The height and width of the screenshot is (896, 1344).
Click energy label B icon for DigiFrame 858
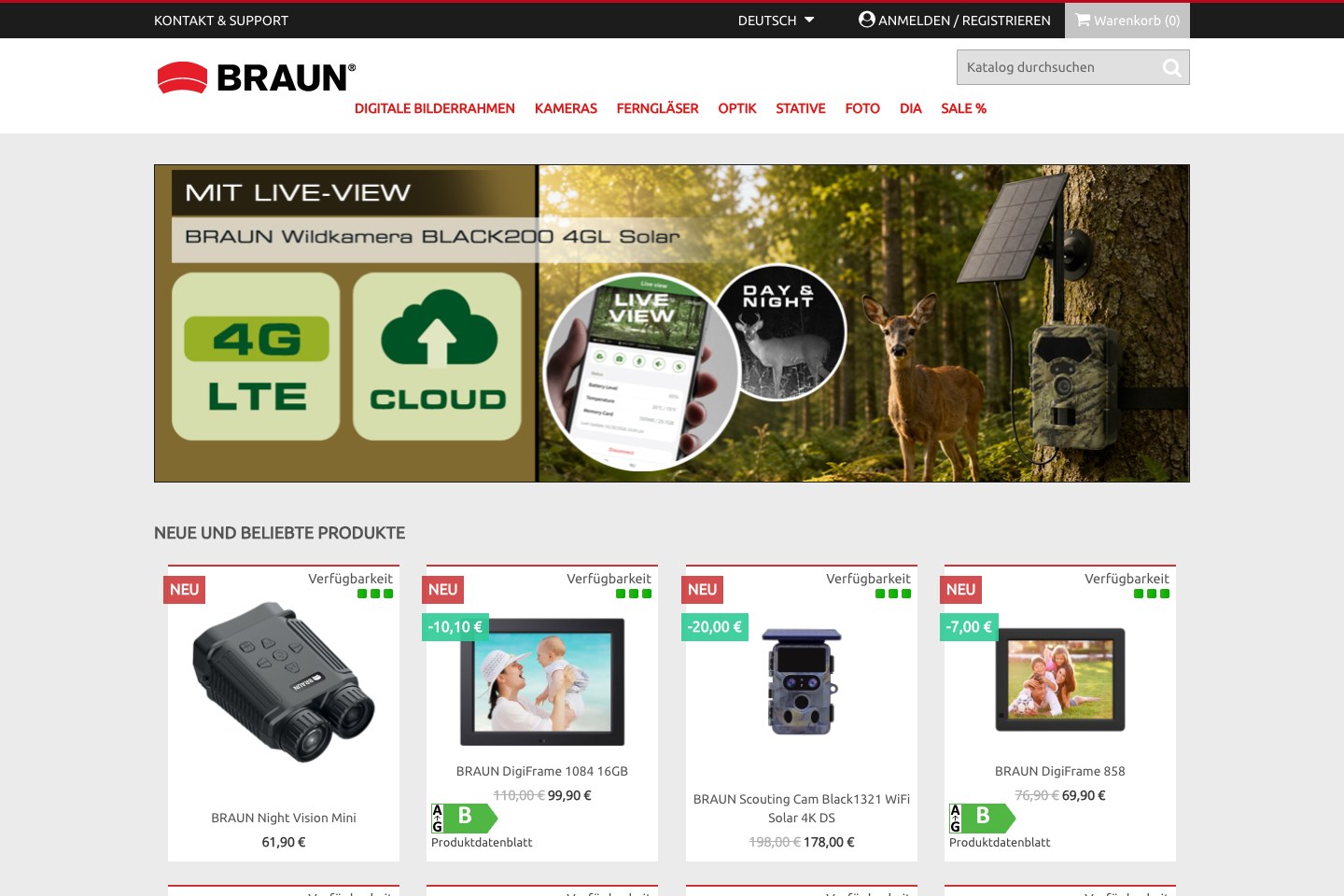982,818
